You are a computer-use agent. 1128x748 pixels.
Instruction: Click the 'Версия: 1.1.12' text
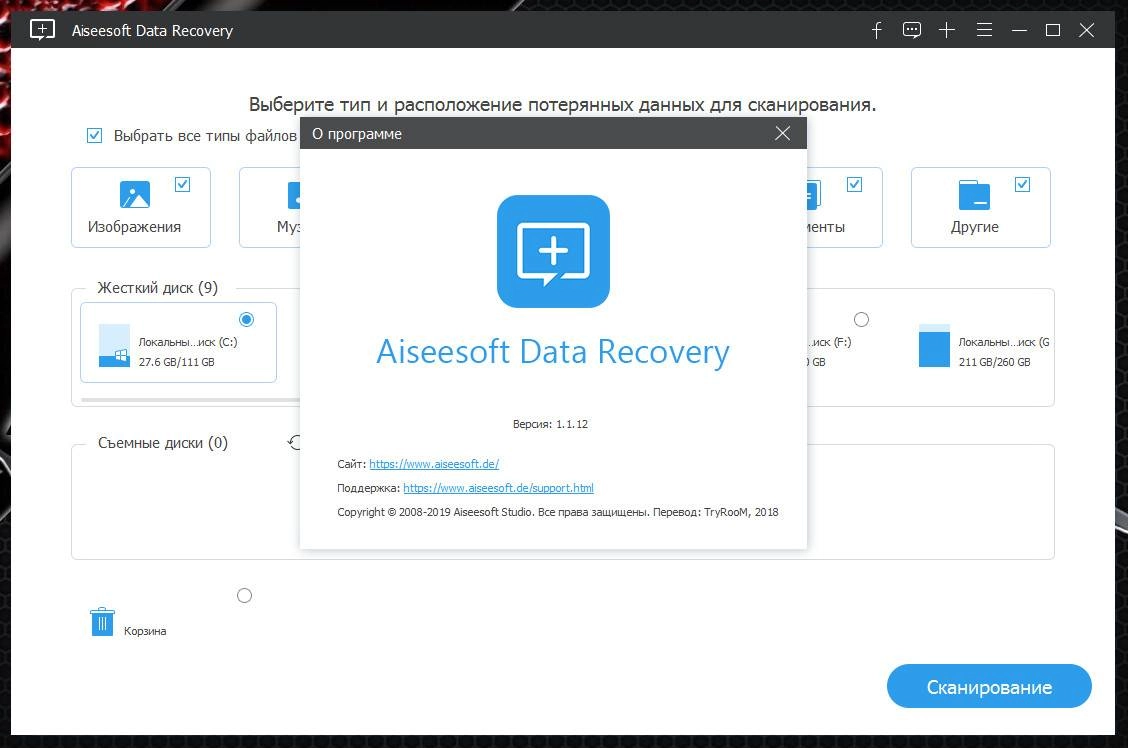click(x=550, y=424)
